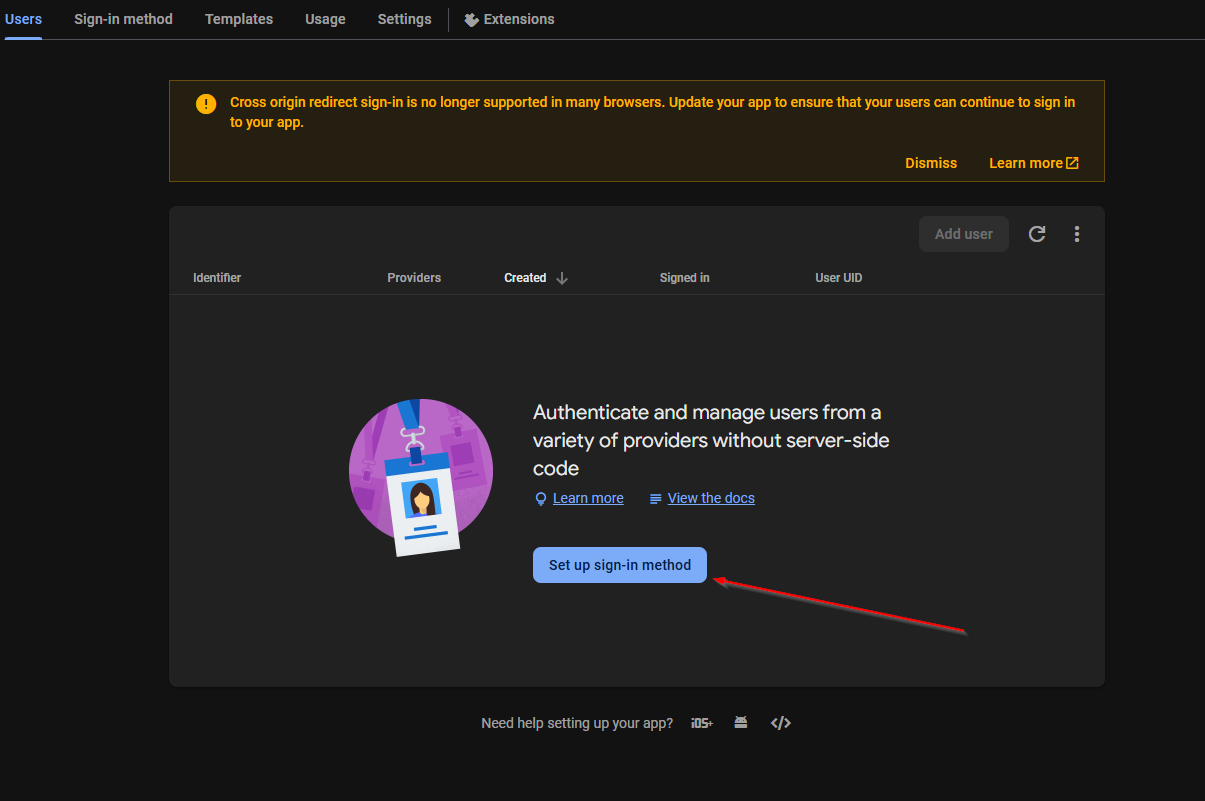Click the docs icon beside View the docs
The height and width of the screenshot is (801, 1205).
pyautogui.click(x=655, y=498)
